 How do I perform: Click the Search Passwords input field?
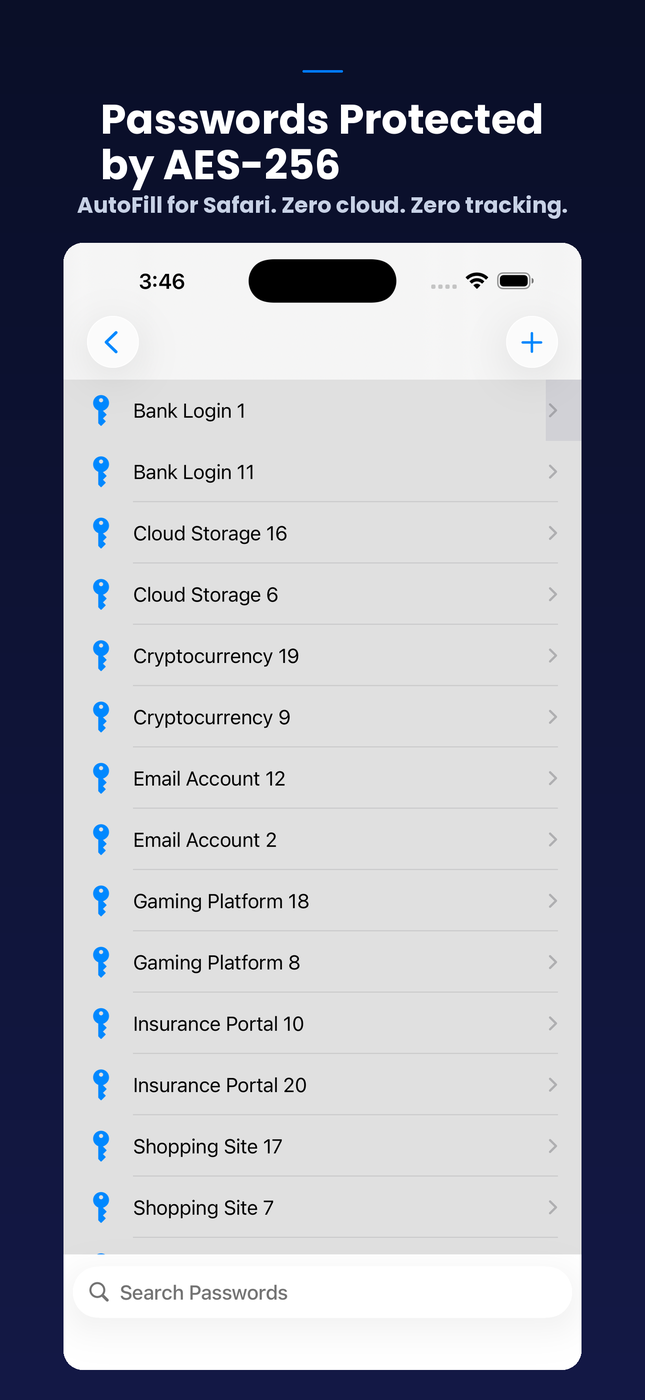[x=322, y=1291]
